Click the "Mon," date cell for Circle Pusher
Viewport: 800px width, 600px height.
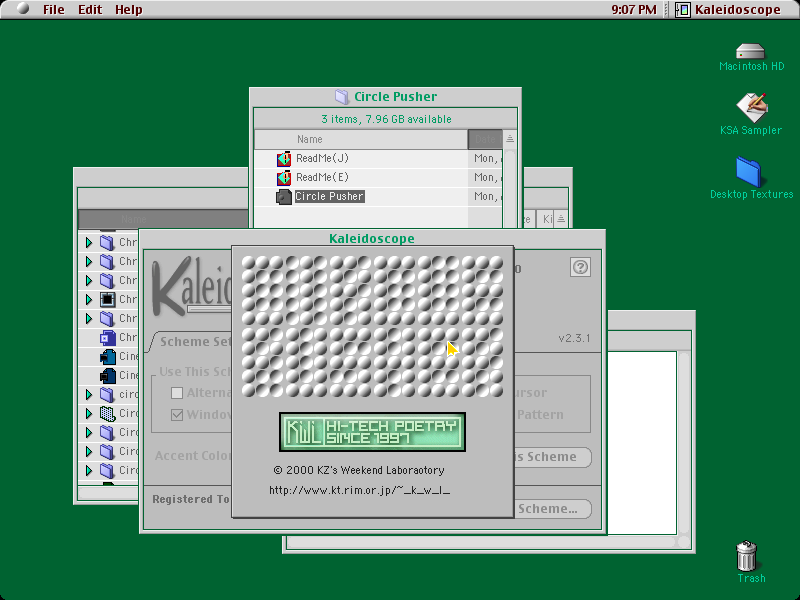485,196
